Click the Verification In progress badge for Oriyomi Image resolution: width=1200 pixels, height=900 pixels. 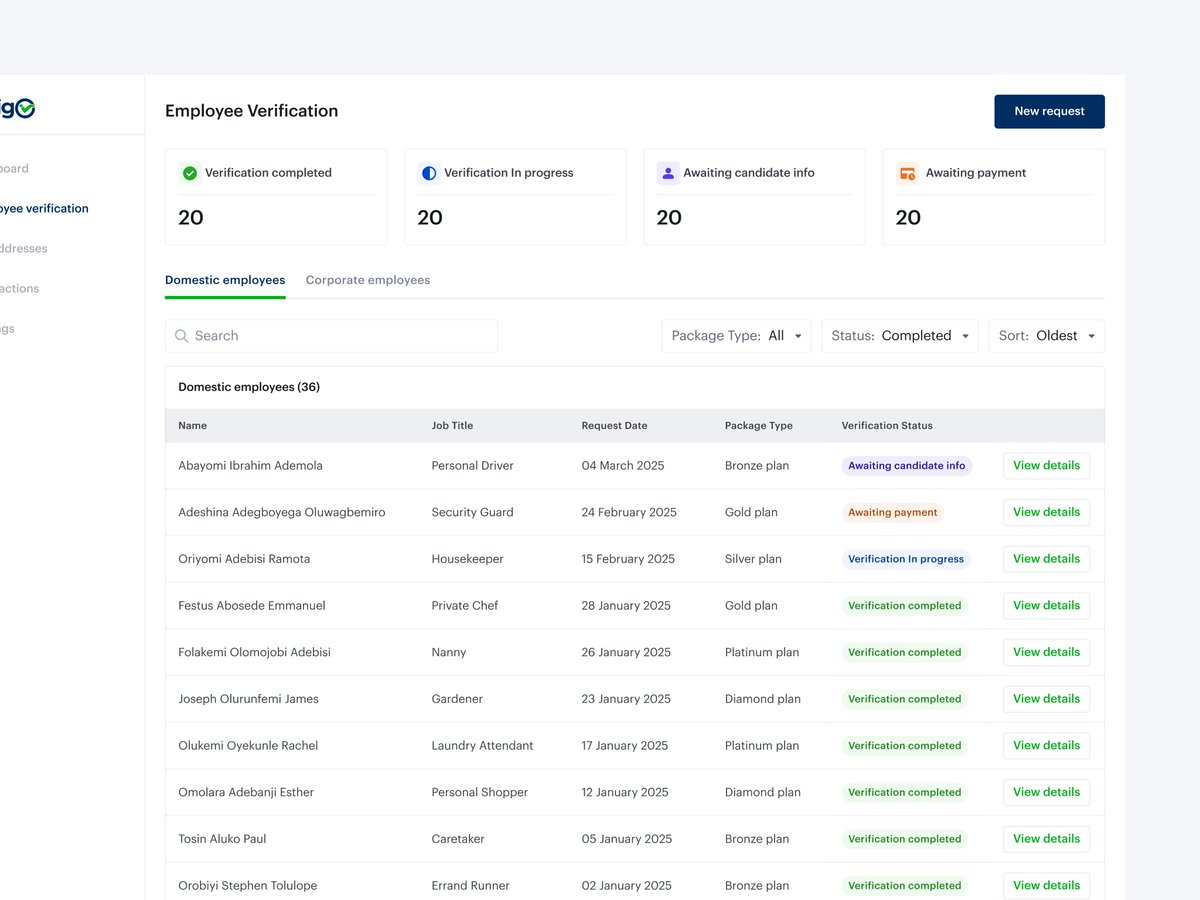click(x=906, y=559)
